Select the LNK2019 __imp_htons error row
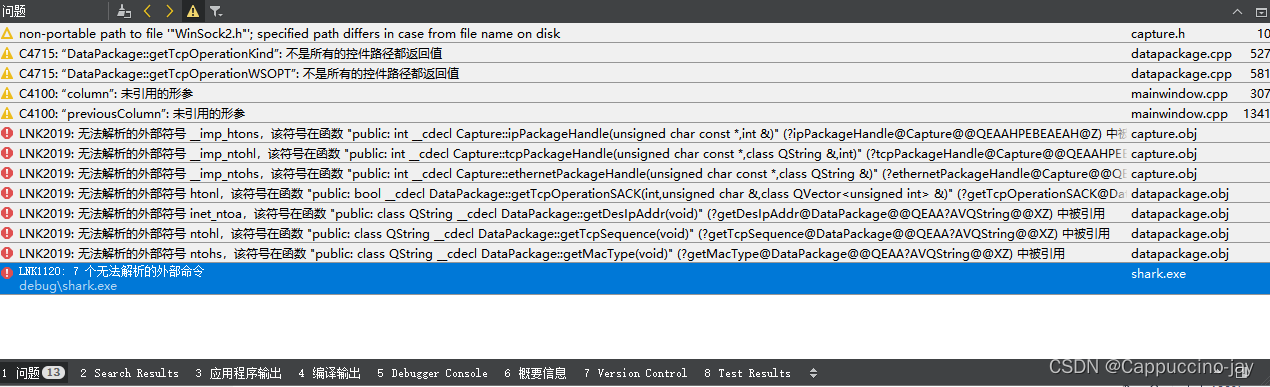This screenshot has width=1270, height=387. (635, 133)
